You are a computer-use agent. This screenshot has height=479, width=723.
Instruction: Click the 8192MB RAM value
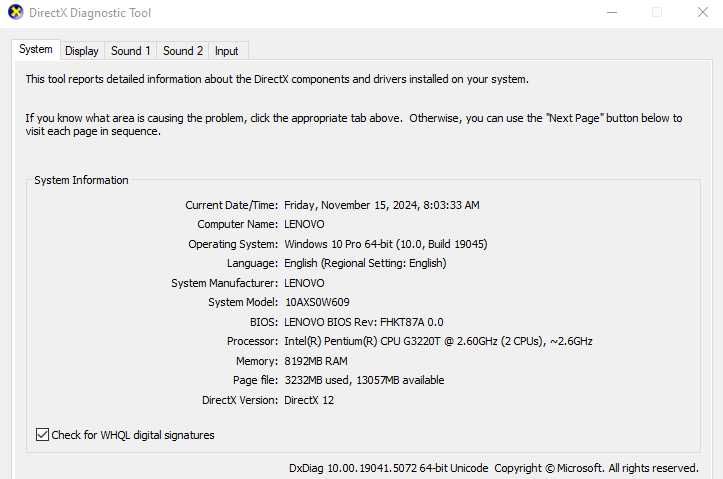tap(316, 361)
